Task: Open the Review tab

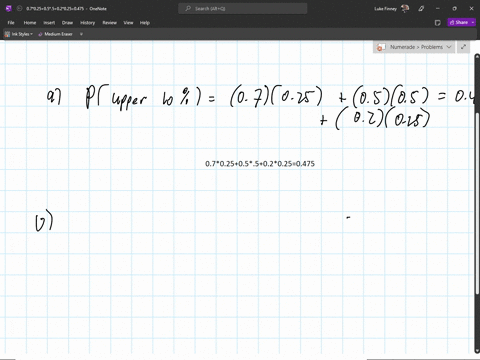Action: [x=110, y=23]
